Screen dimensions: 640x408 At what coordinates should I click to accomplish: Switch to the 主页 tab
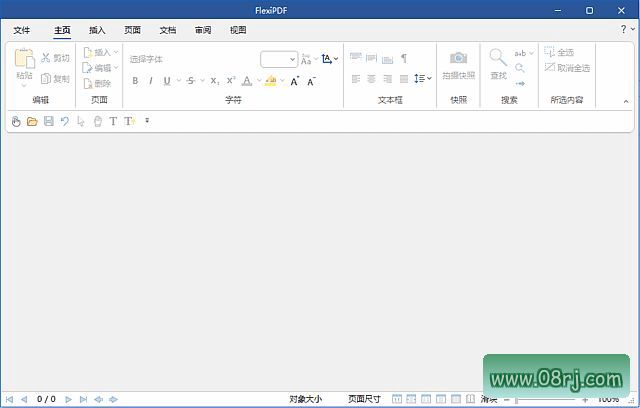tap(62, 30)
